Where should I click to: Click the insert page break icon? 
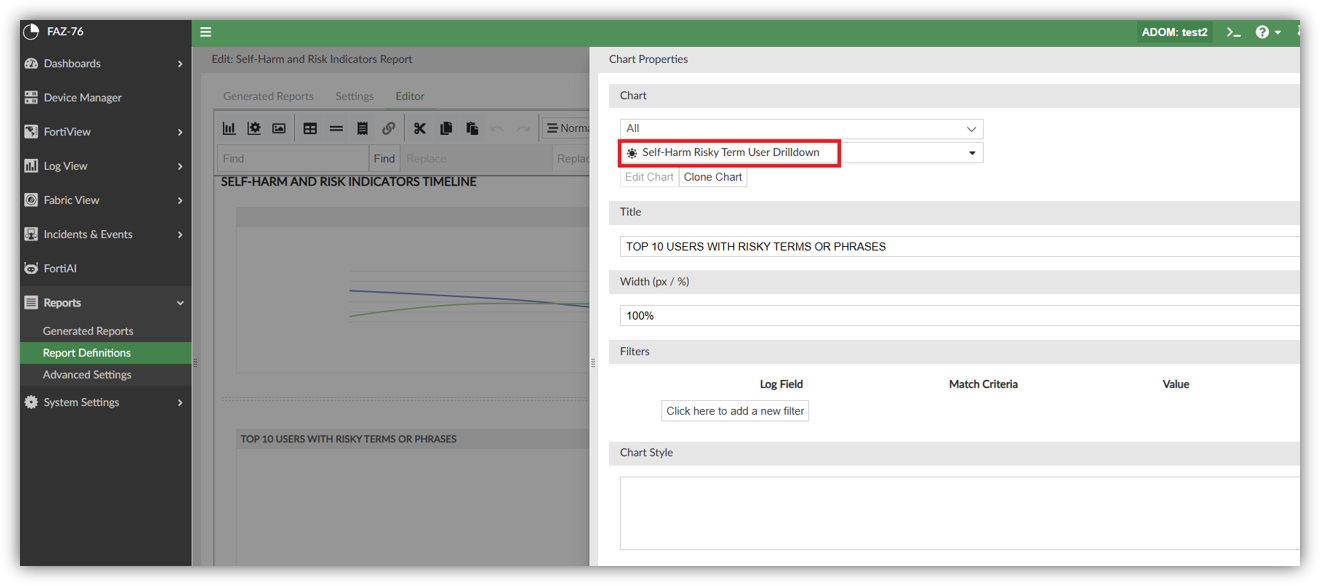coord(363,128)
